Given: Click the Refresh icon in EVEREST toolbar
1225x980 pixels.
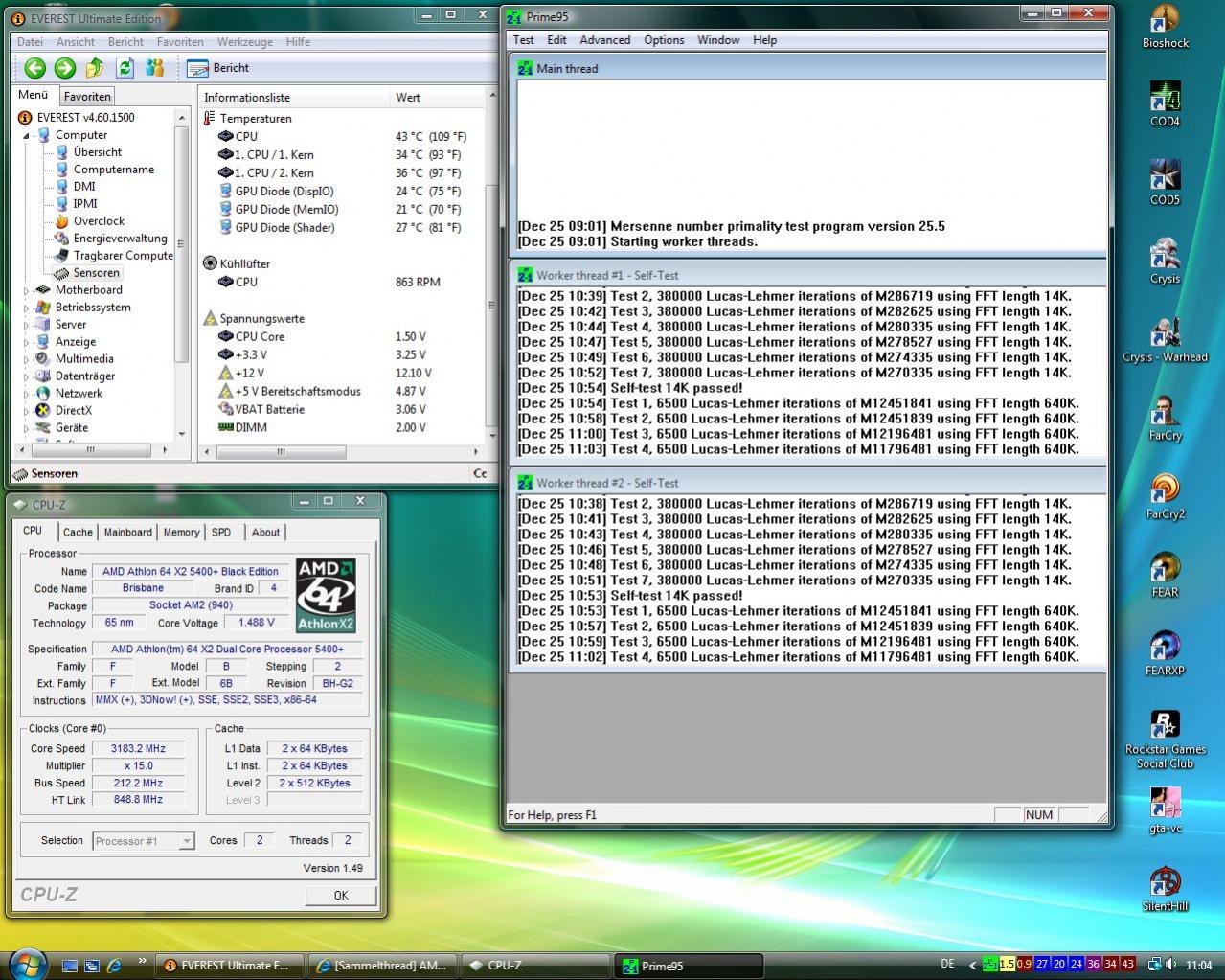Looking at the screenshot, I should pos(125,67).
